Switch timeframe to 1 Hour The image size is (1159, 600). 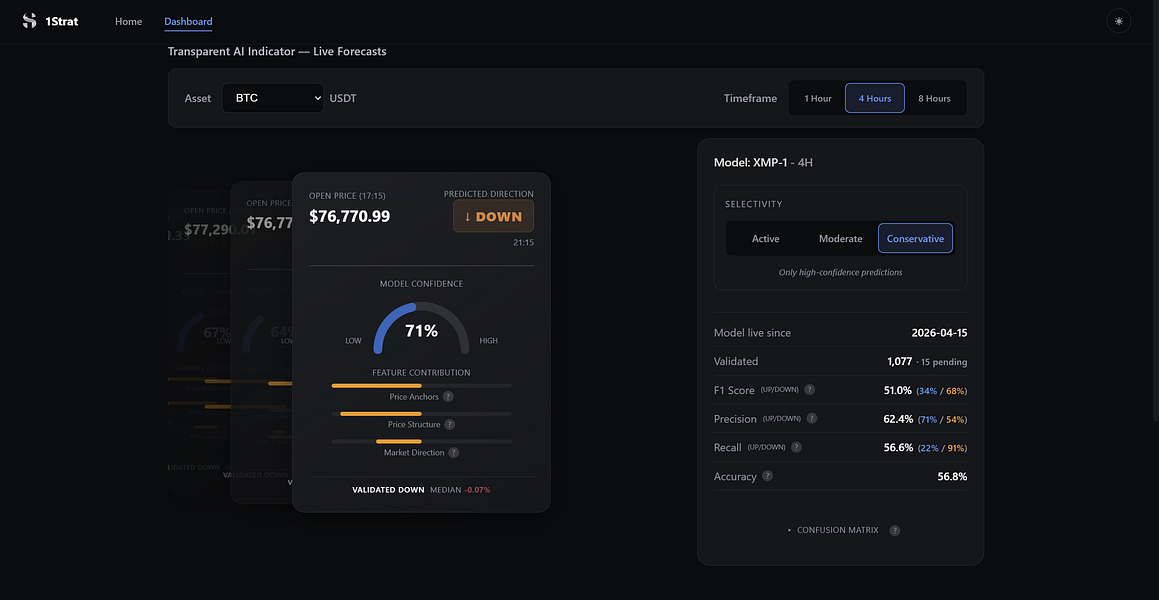tap(818, 98)
